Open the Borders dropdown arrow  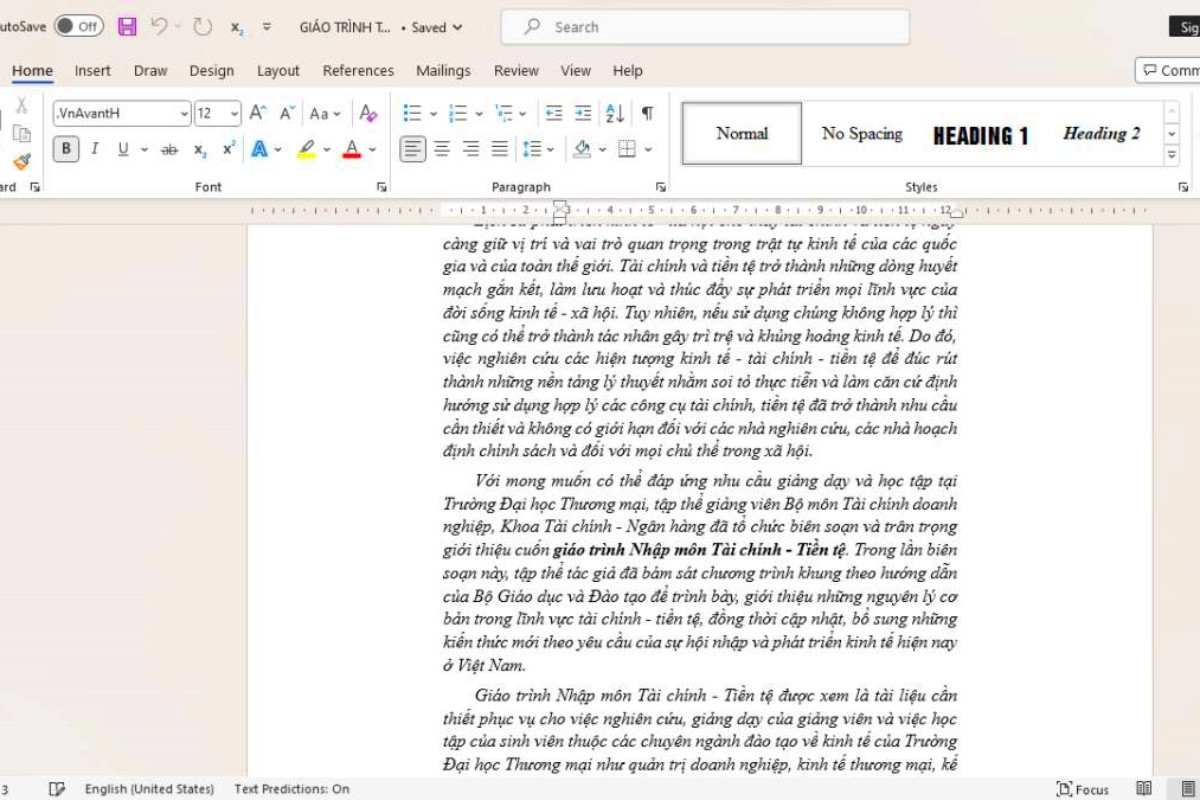(648, 149)
